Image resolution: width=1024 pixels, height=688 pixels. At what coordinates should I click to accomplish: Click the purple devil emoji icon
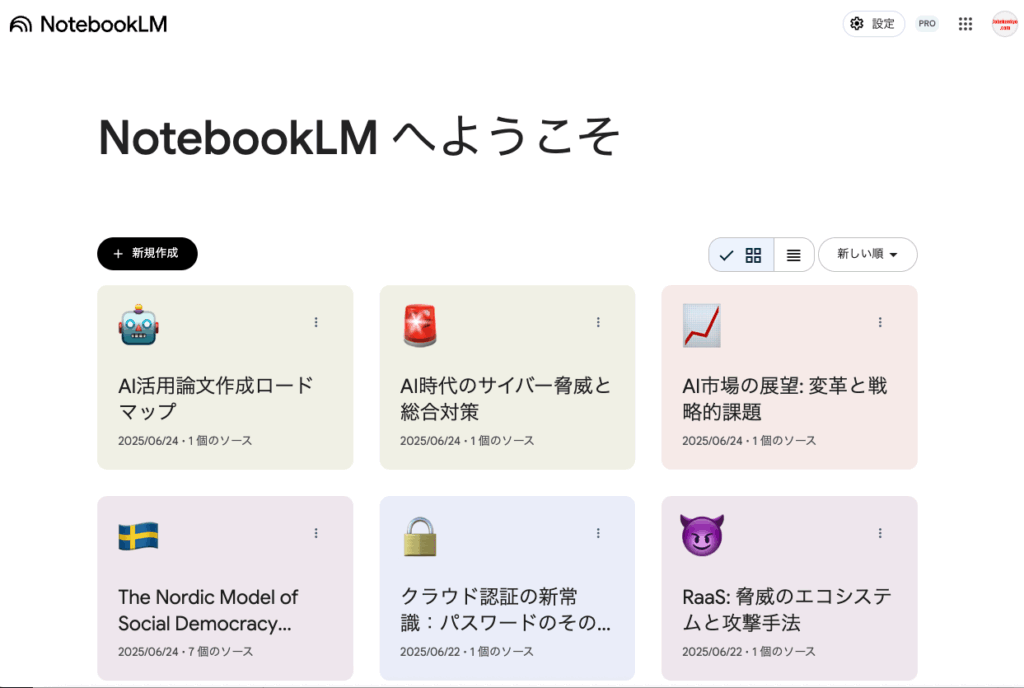tap(701, 537)
